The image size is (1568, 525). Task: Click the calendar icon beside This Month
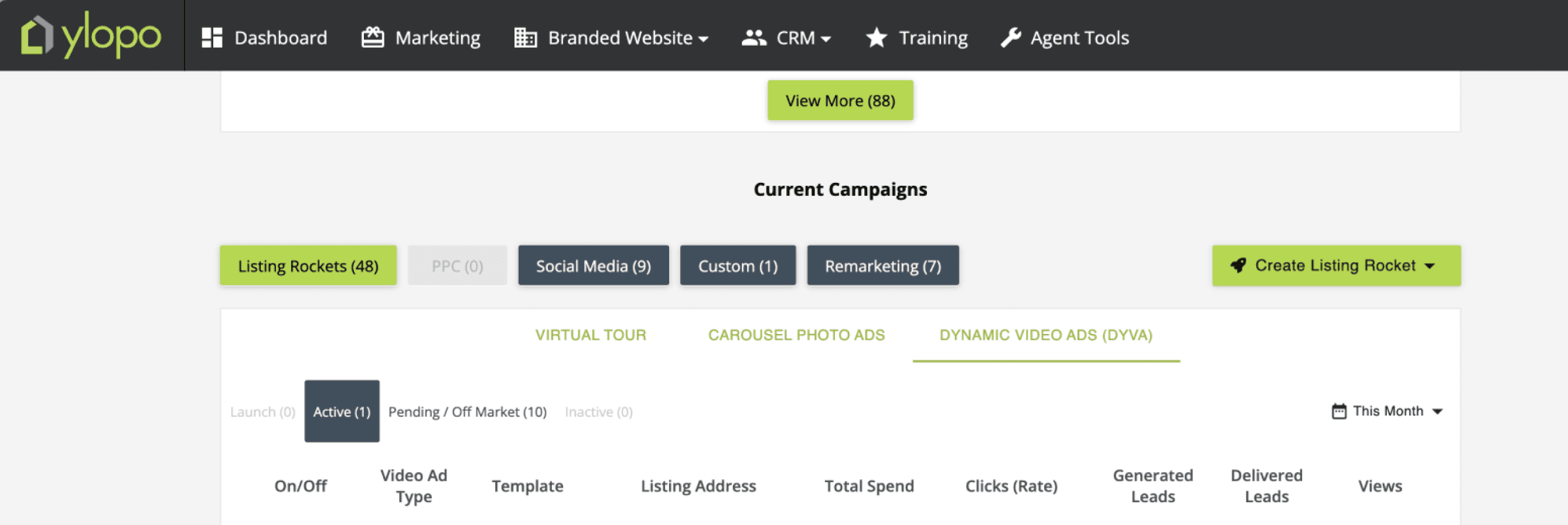[1338, 411]
